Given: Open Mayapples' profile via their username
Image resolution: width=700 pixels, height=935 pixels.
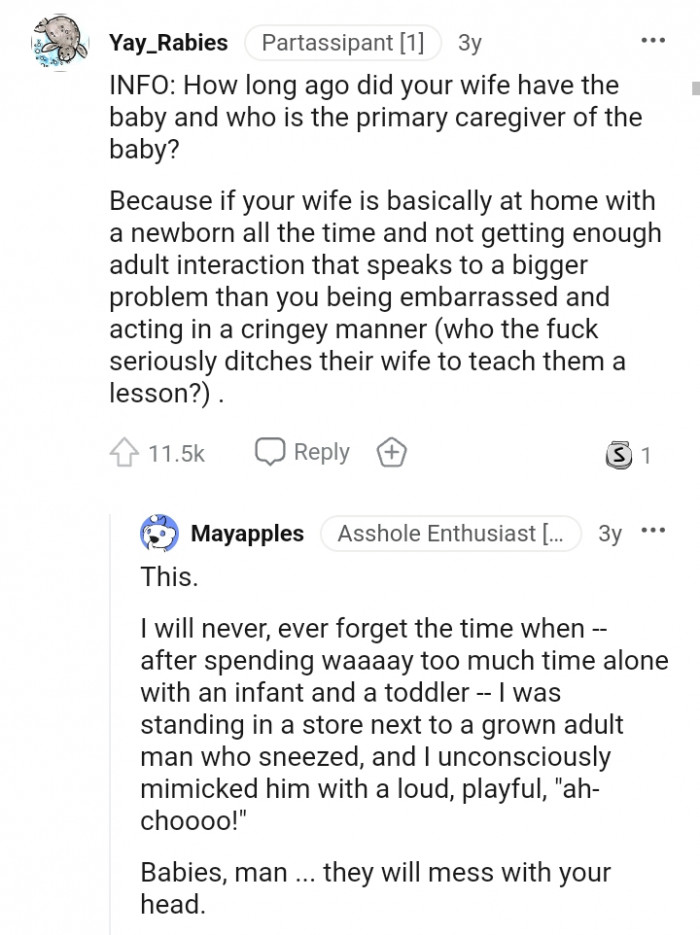Looking at the screenshot, I should (x=247, y=533).
